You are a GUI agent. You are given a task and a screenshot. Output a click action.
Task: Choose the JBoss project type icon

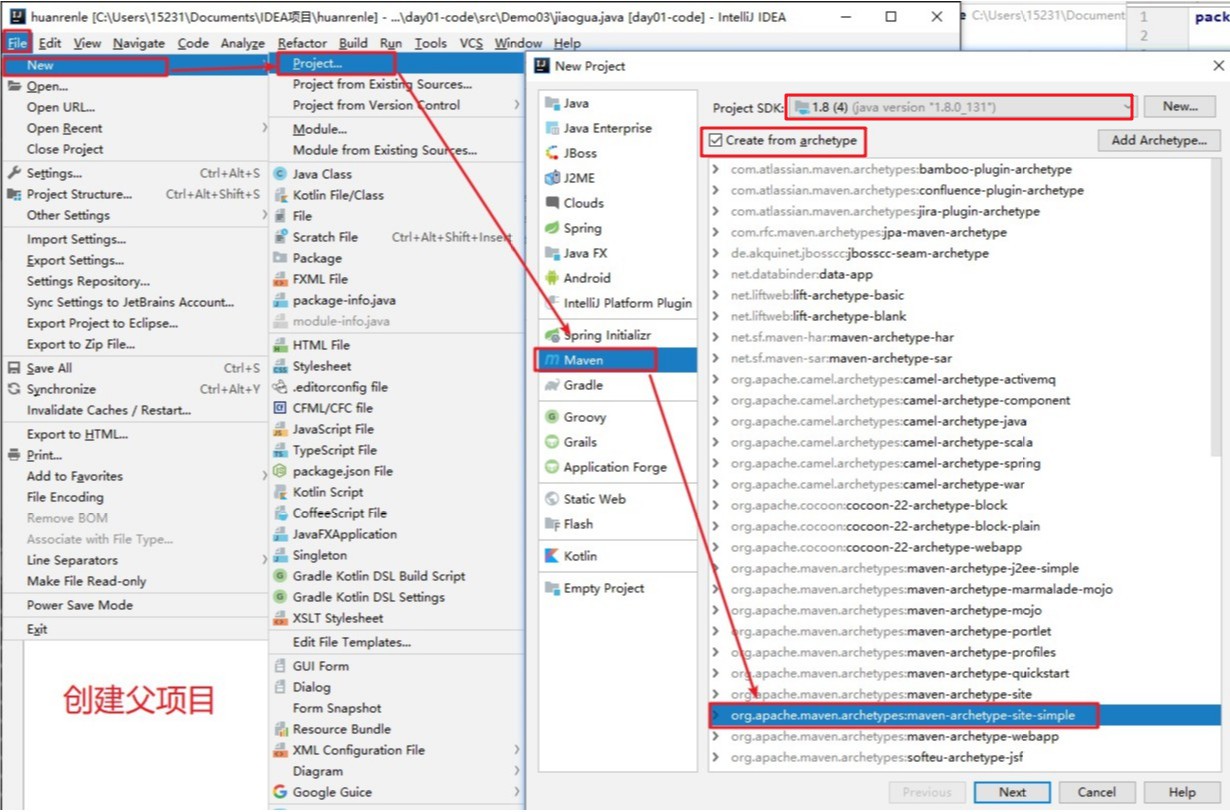pyautogui.click(x=552, y=153)
